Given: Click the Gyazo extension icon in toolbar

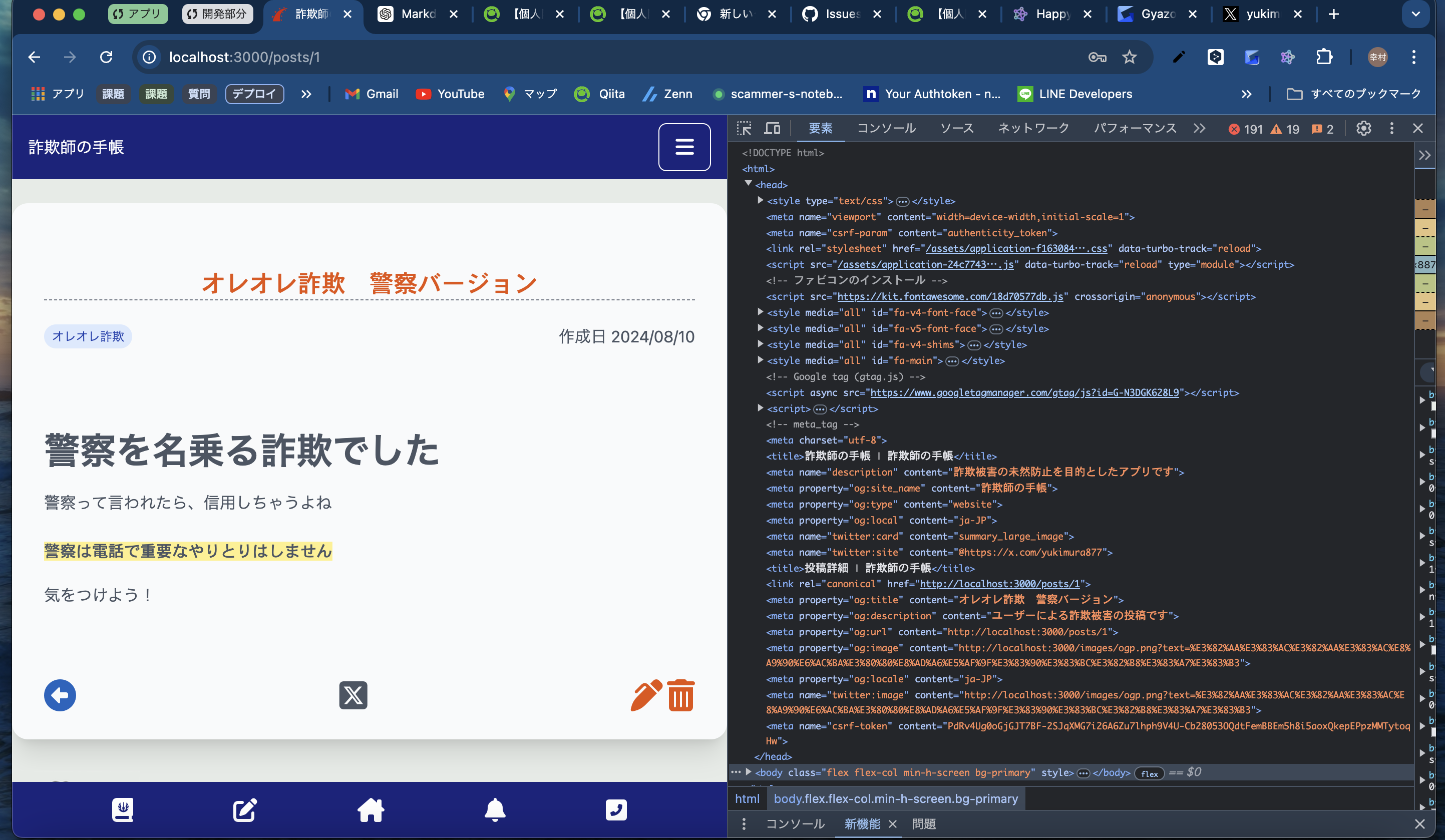Looking at the screenshot, I should tap(1252, 58).
